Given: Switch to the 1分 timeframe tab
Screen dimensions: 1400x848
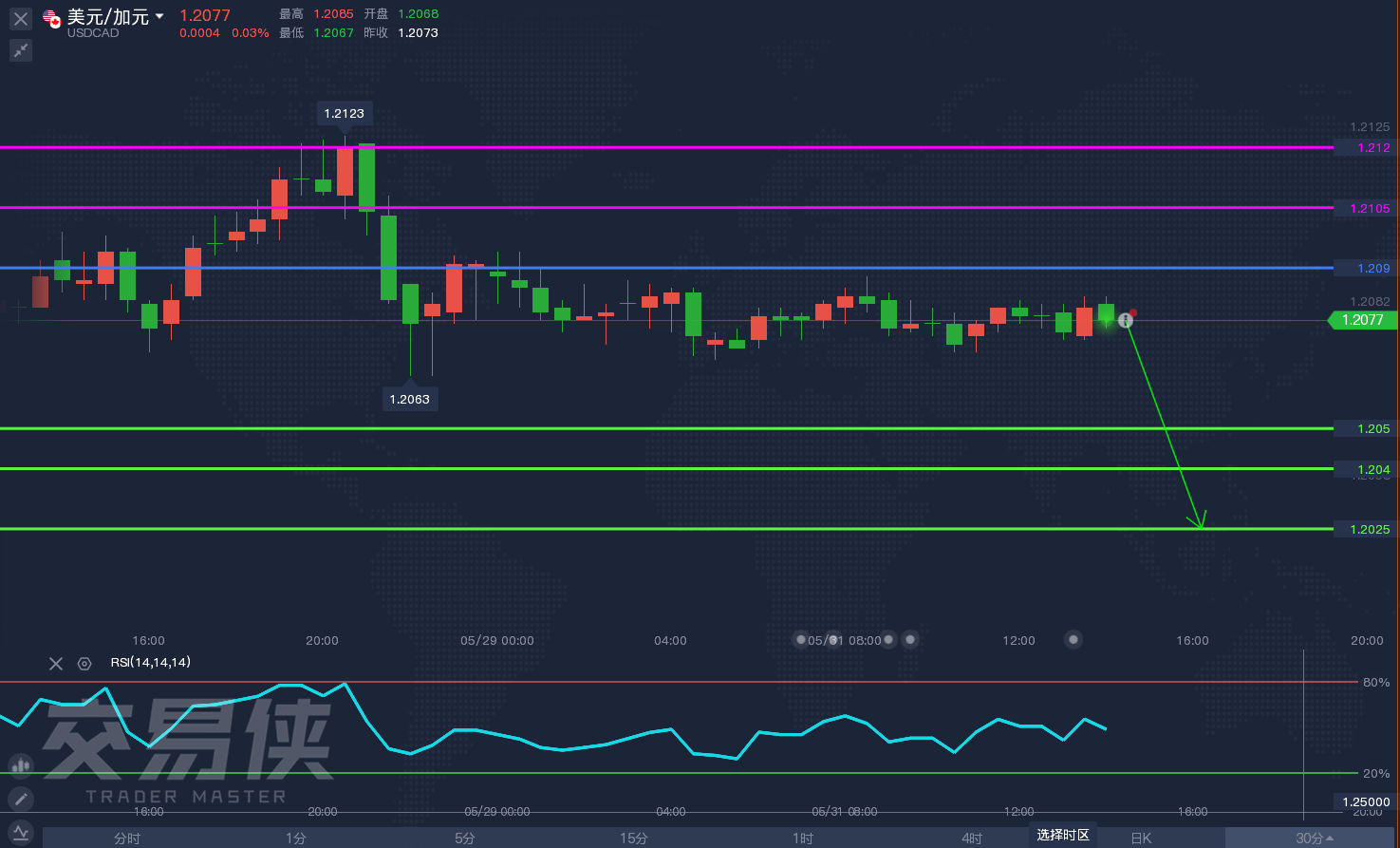Looking at the screenshot, I should coord(296,838).
